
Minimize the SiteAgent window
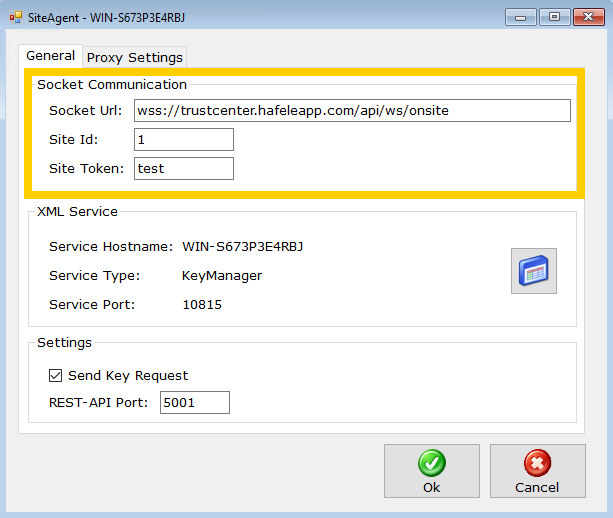(x=521, y=16)
